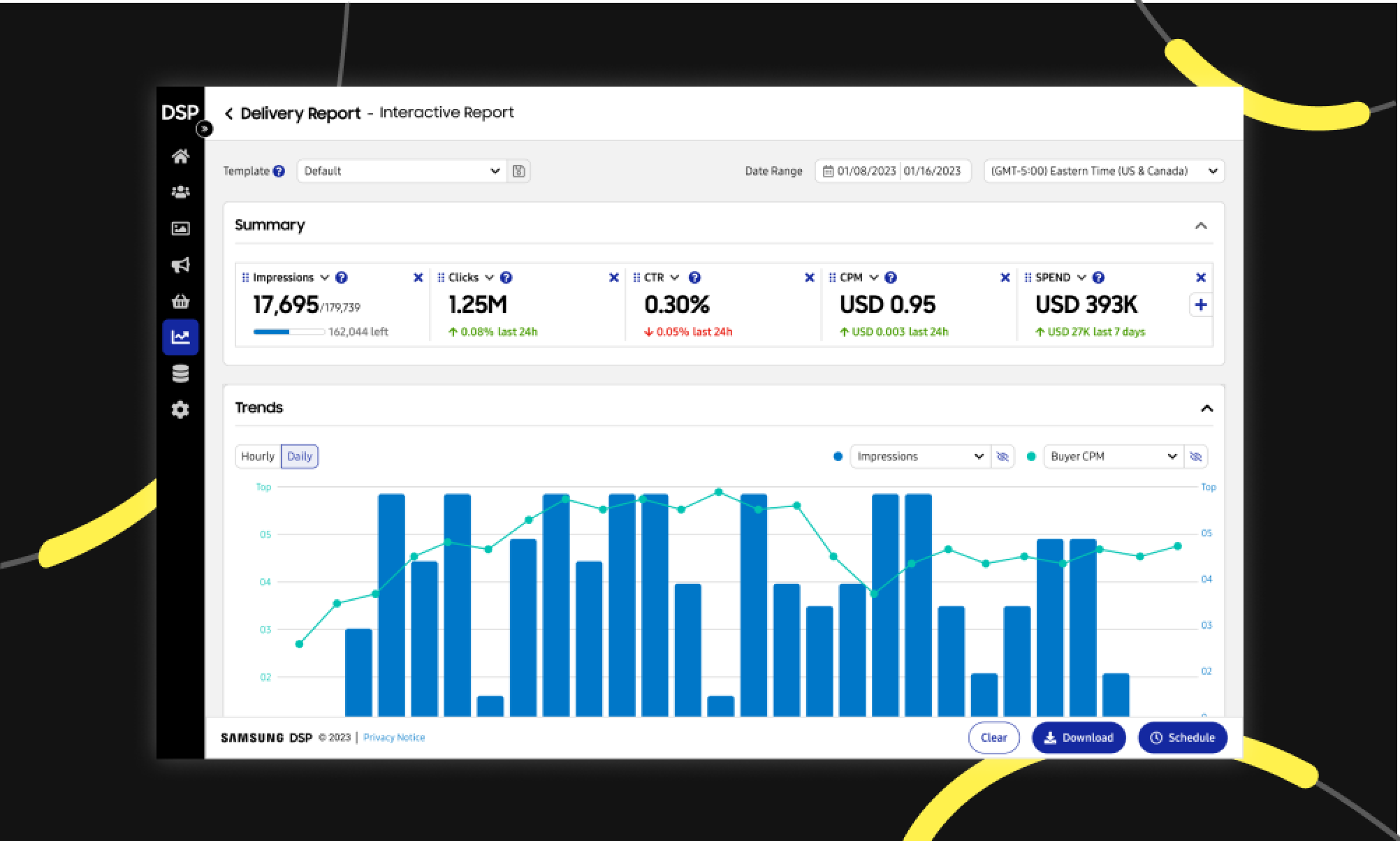Select the campaigns megaphone sidebar icon
The height and width of the screenshot is (841, 1400).
[x=180, y=265]
